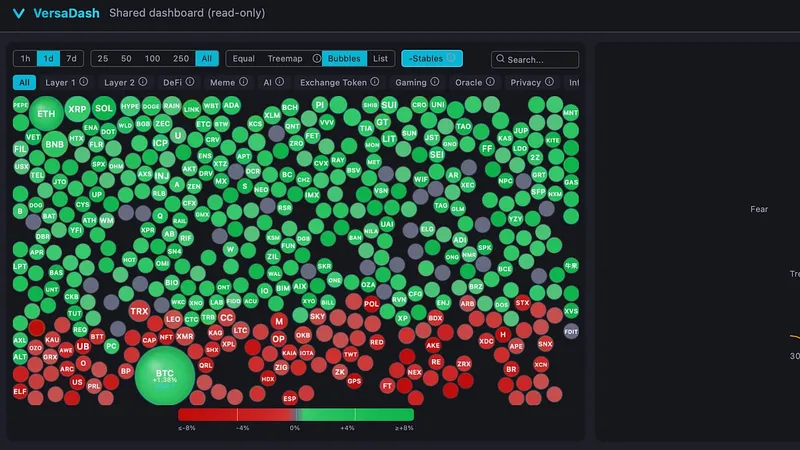Viewport: 800px width, 450px height.
Task: Switch to the Treemap view
Action: 285,59
